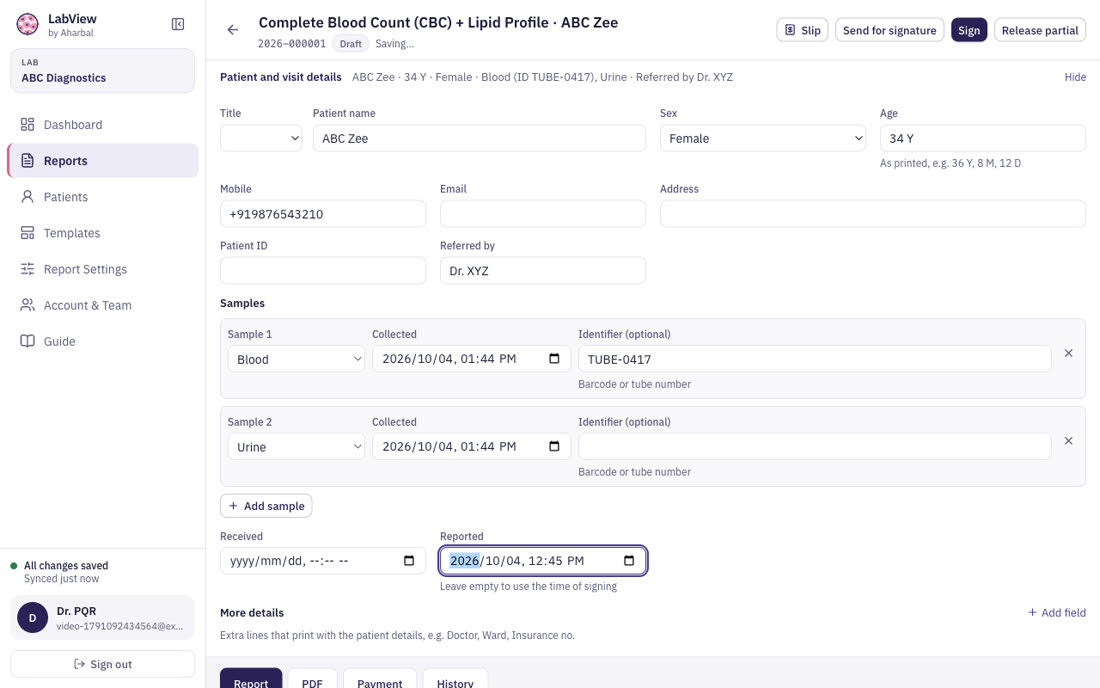Click the Dashboard grid icon
1100x688 pixels.
point(27,125)
